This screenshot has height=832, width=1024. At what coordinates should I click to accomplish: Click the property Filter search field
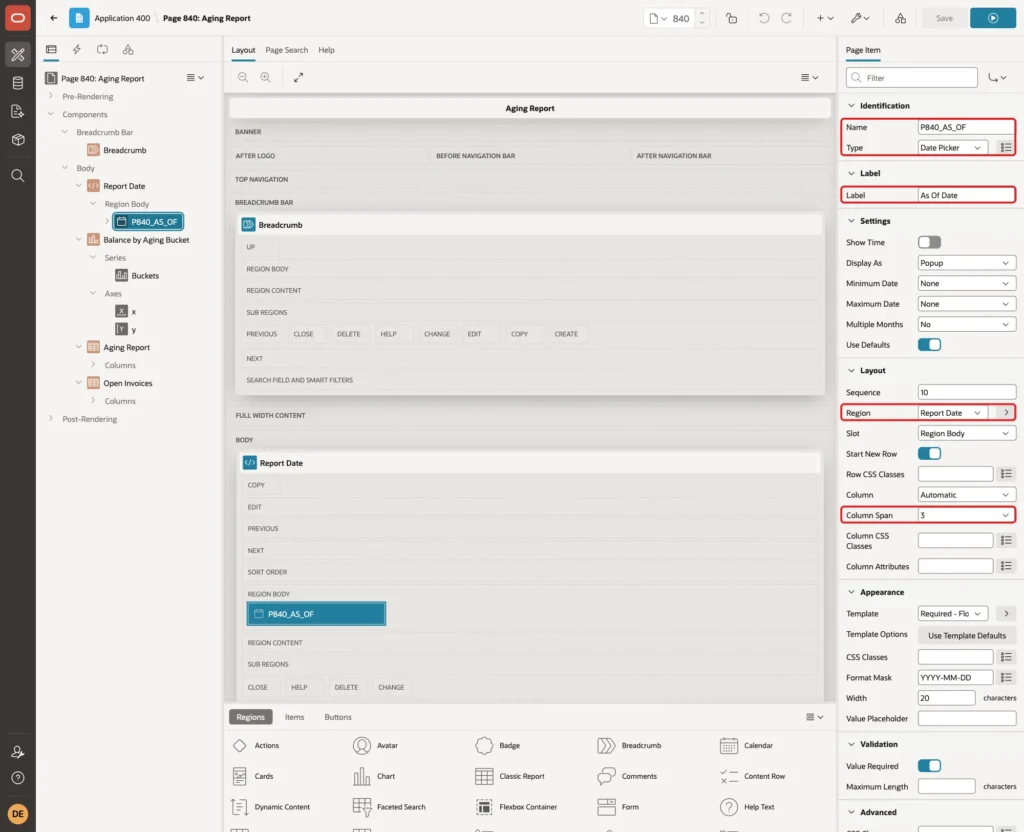click(912, 78)
